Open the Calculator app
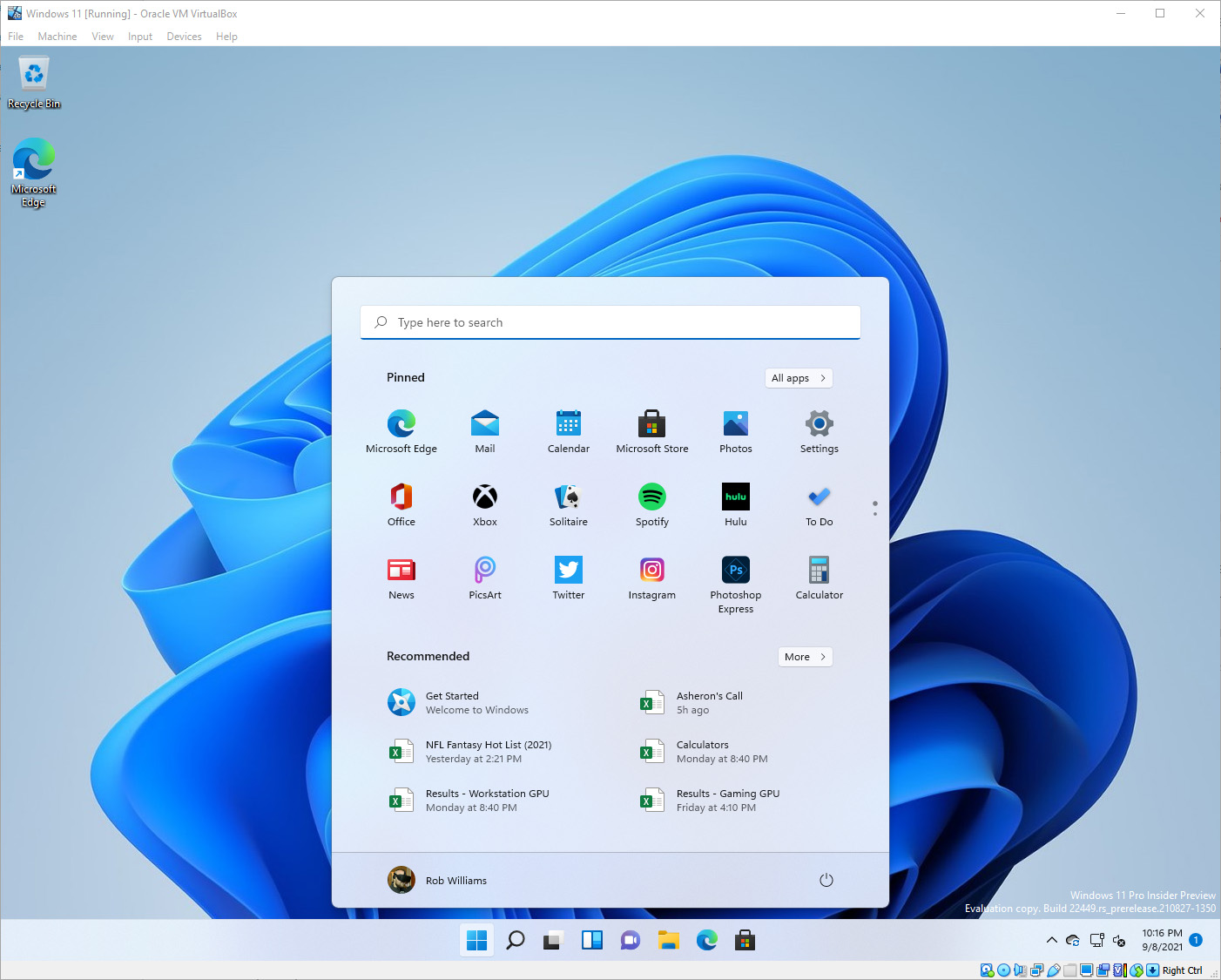 click(820, 578)
